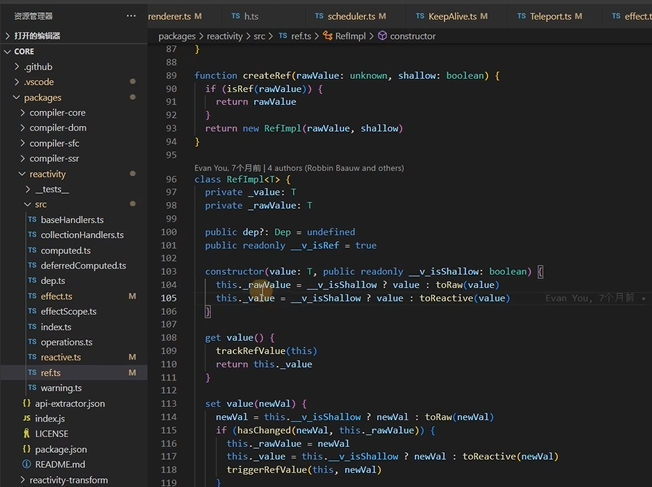Click constructor method symbol in breadcrumb

pyautogui.click(x=407, y=36)
